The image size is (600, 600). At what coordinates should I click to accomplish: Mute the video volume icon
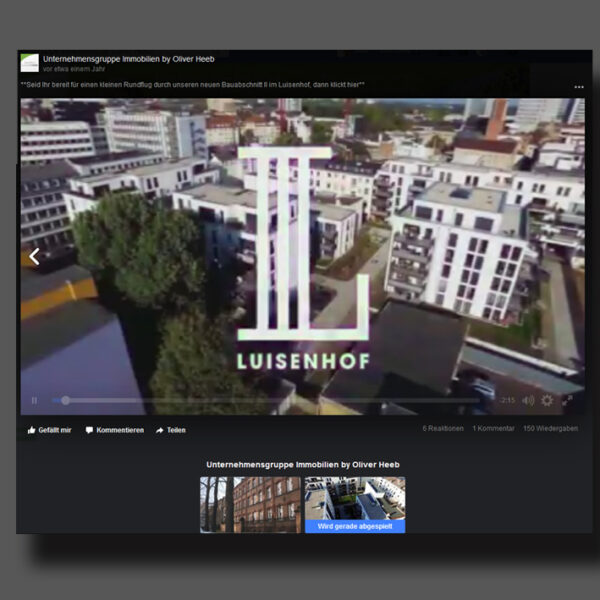point(528,400)
